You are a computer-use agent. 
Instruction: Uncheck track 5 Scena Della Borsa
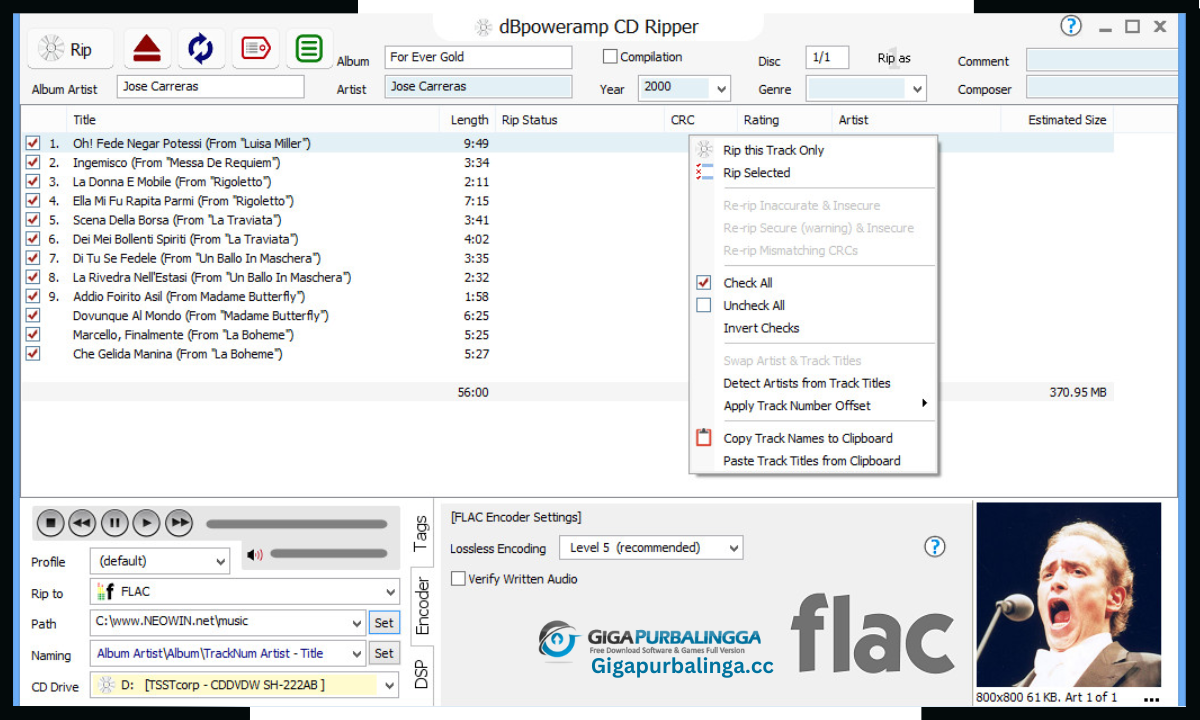pos(33,220)
